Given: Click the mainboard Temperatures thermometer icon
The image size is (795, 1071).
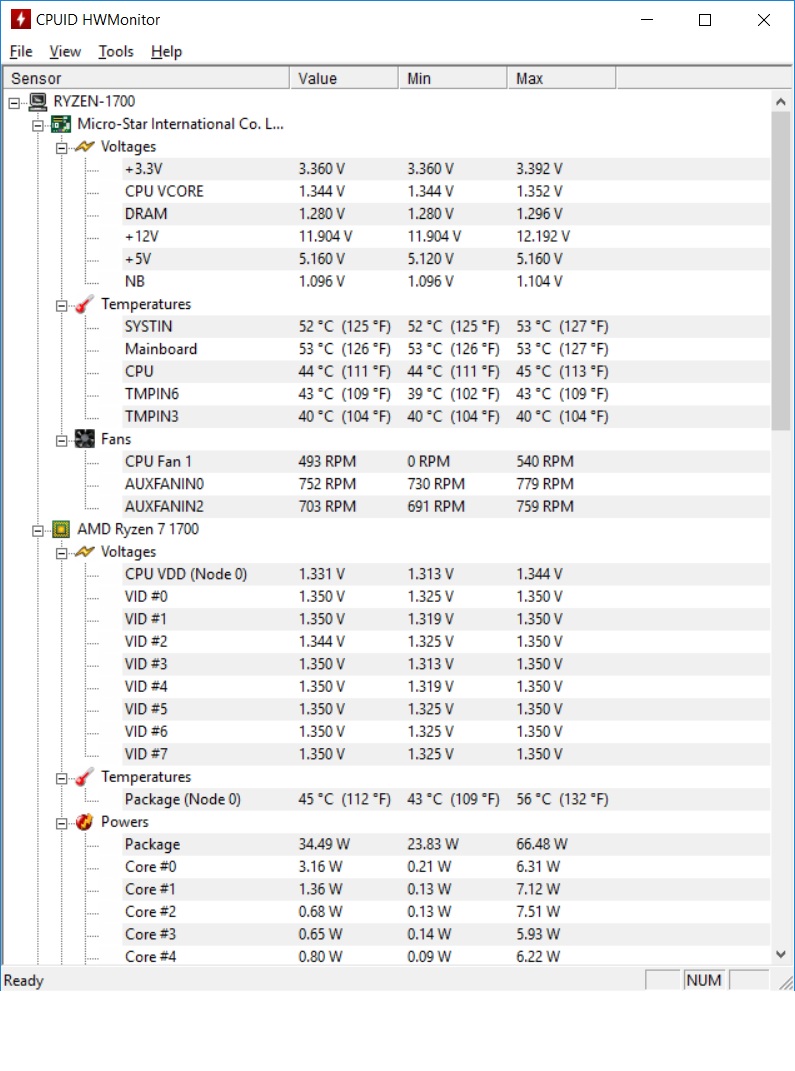Looking at the screenshot, I should [85, 304].
